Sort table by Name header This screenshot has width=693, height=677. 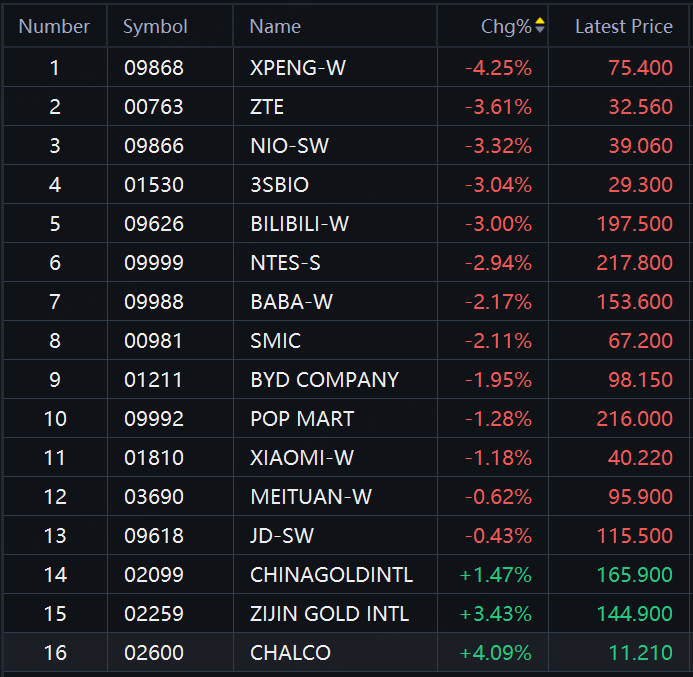[275, 27]
